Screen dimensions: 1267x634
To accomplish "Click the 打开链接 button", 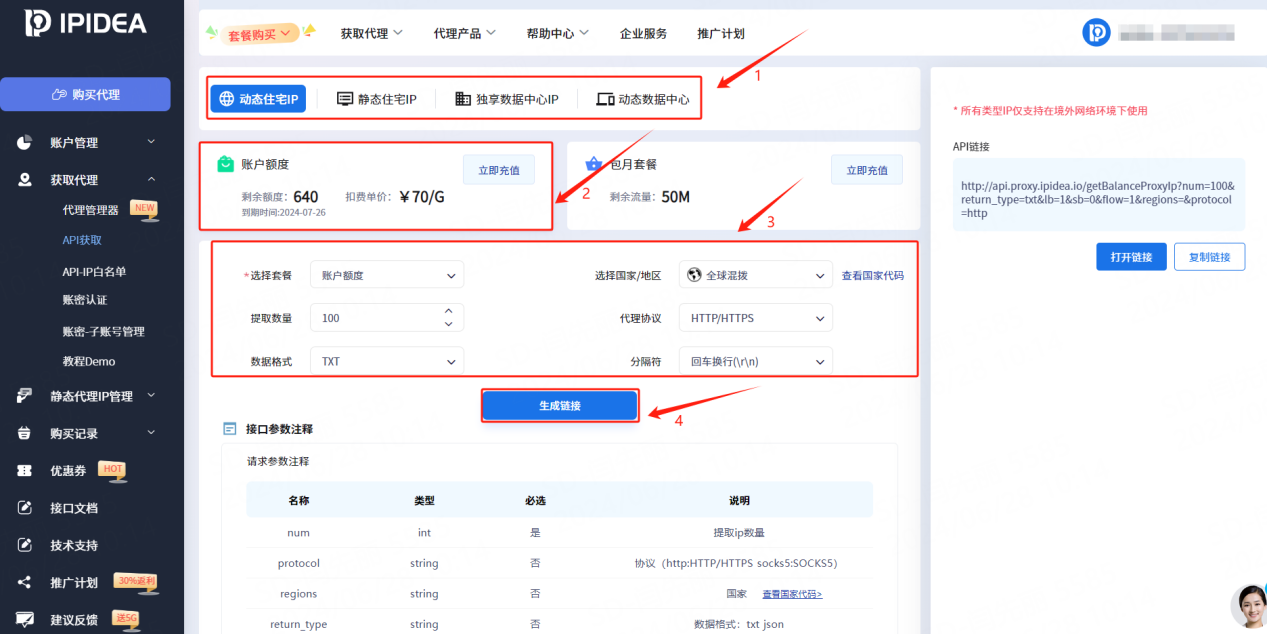I will [1131, 257].
